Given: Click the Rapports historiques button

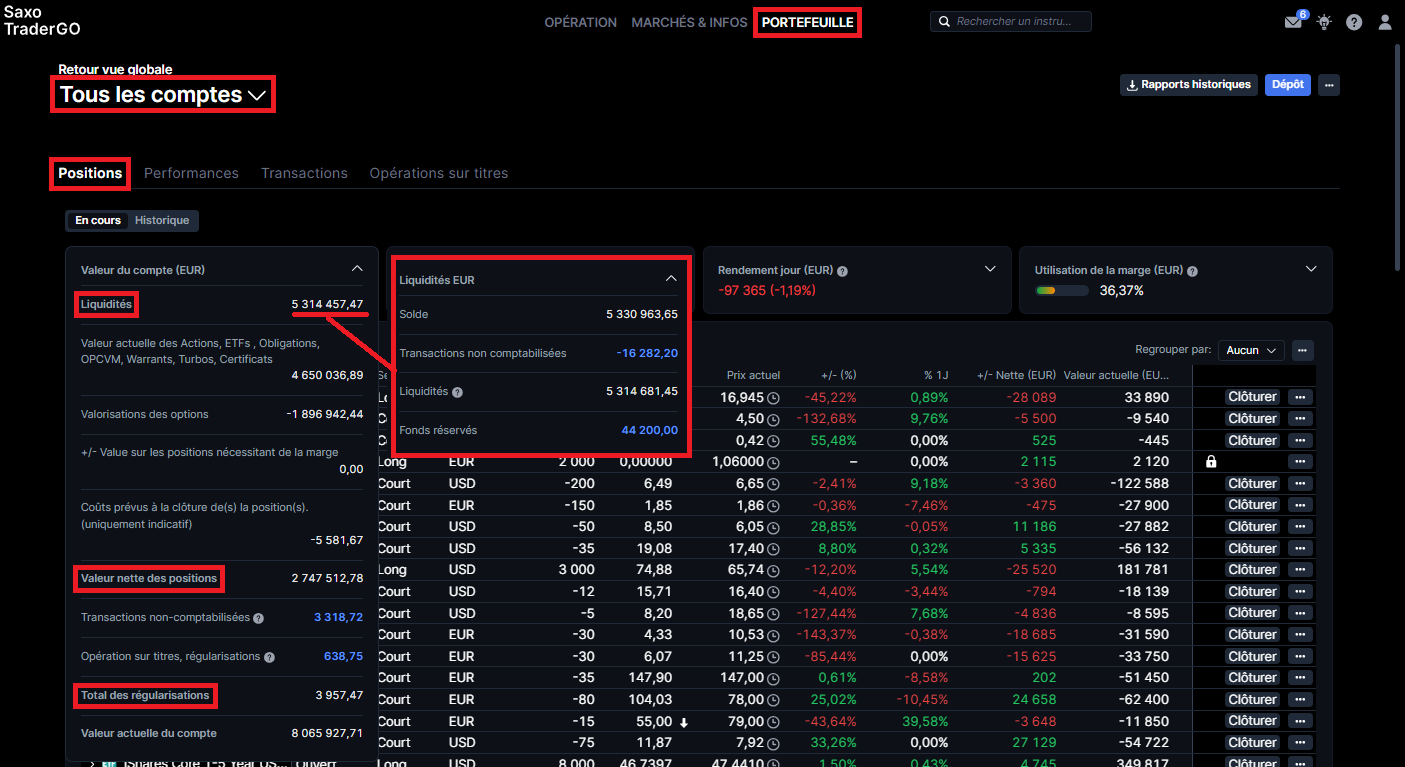Looking at the screenshot, I should click(x=1188, y=85).
